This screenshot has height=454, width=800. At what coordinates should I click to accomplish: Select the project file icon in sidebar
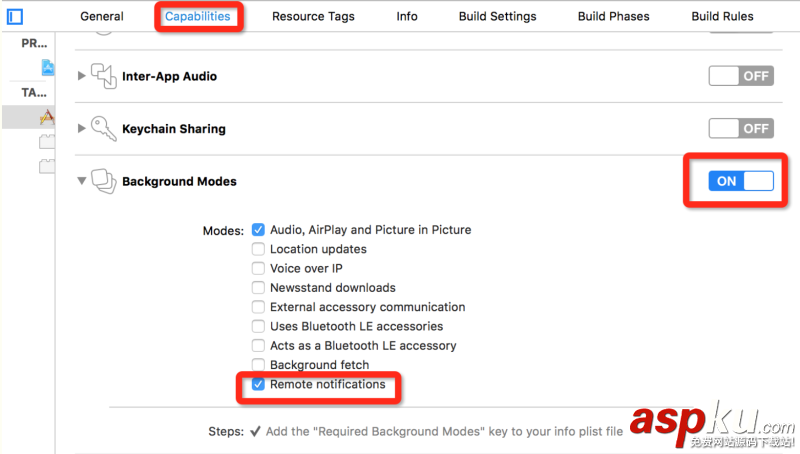click(47, 67)
